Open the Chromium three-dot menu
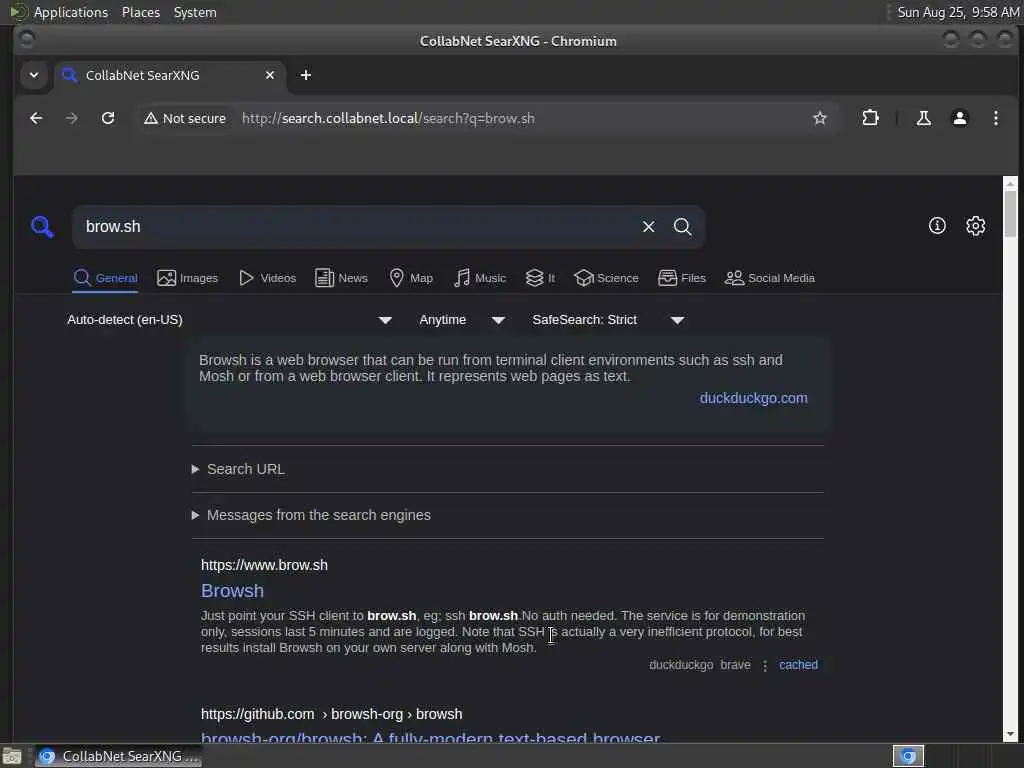 click(x=995, y=118)
